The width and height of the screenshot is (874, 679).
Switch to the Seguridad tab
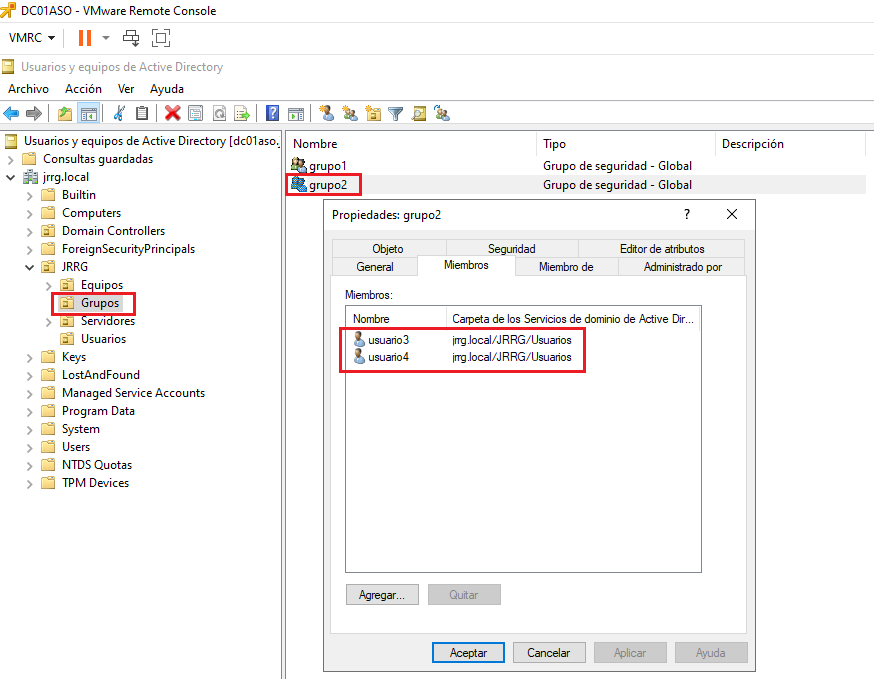tap(512, 249)
